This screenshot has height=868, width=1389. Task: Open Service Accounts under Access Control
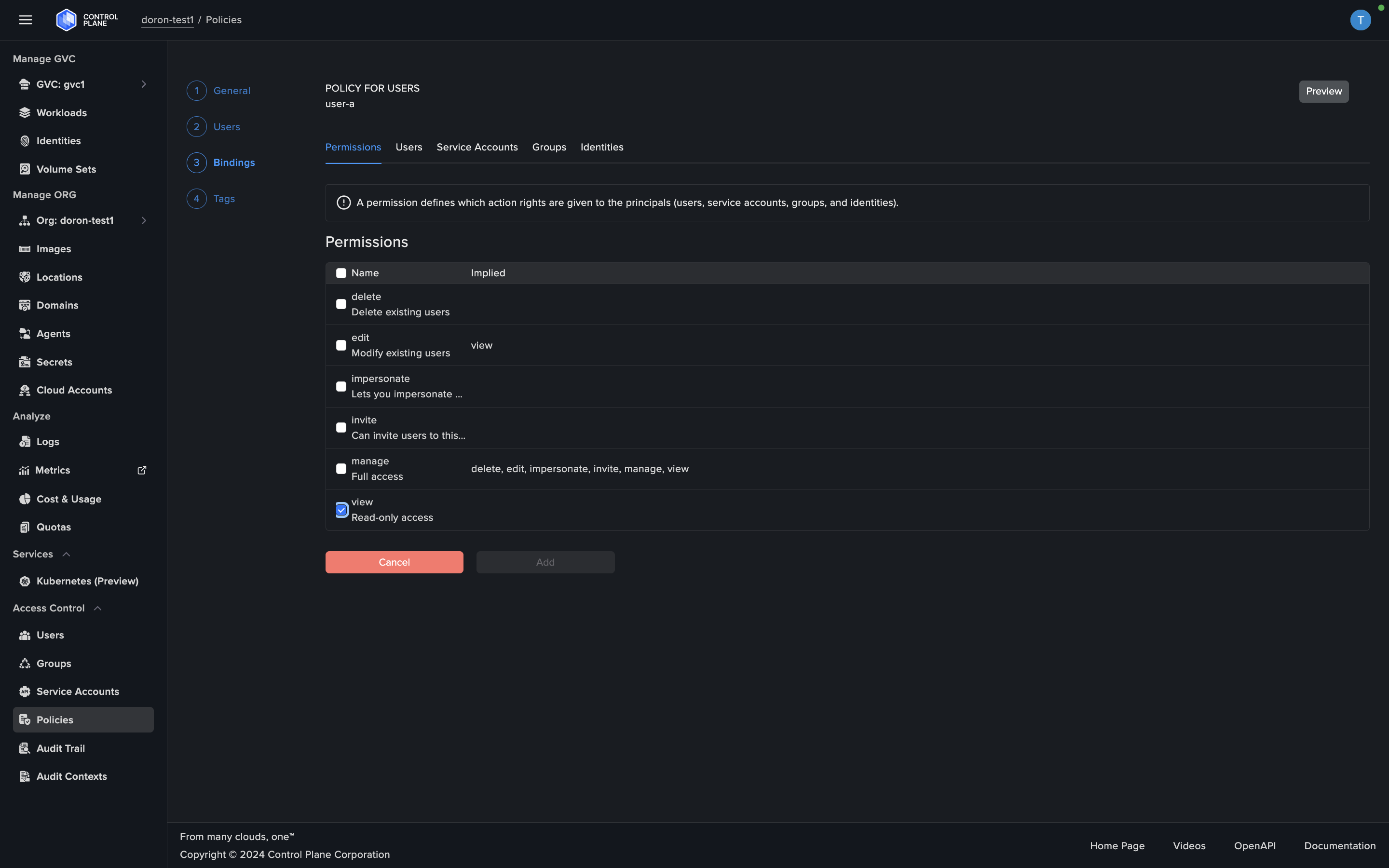coord(78,691)
